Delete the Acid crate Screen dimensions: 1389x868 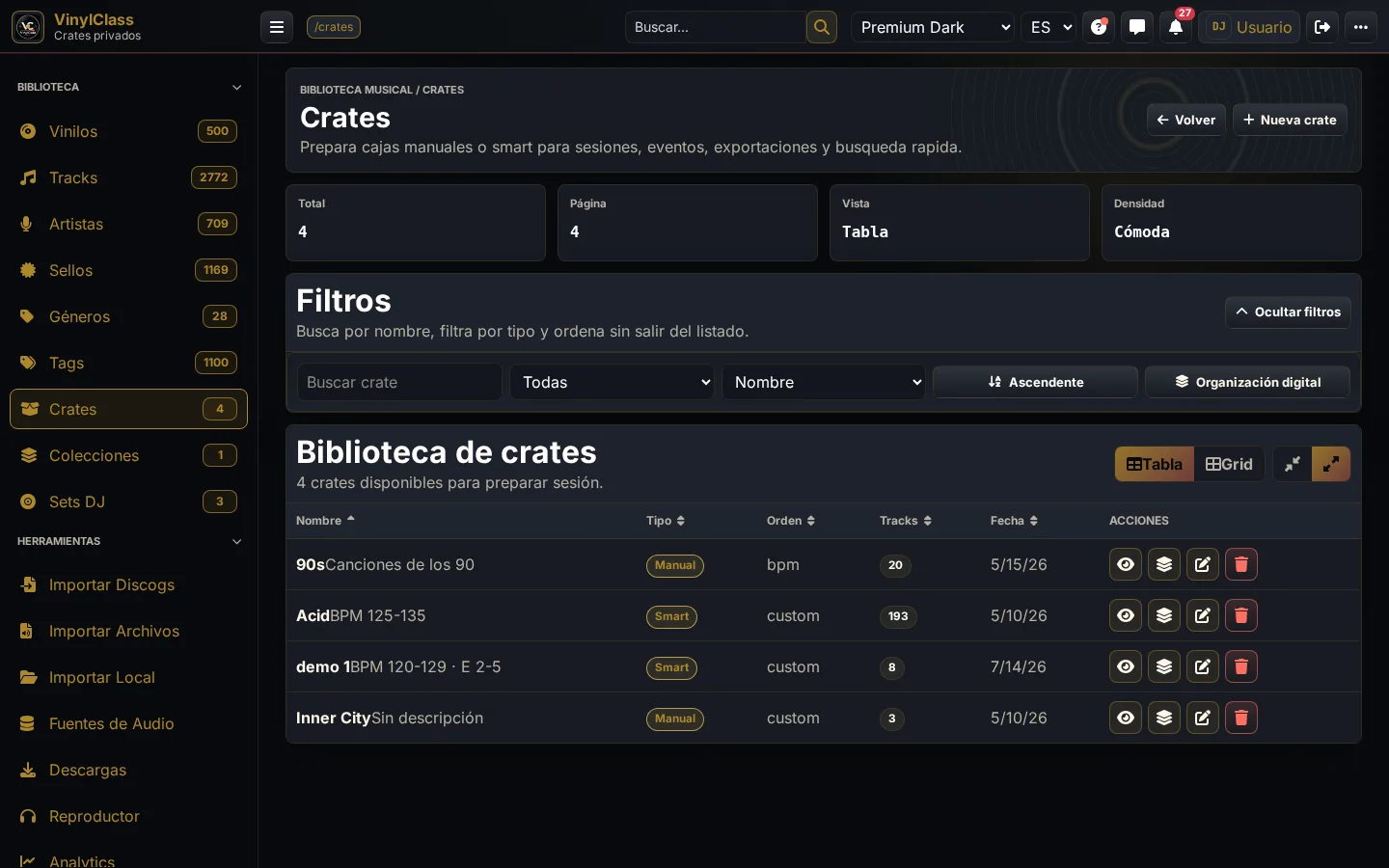pyautogui.click(x=1241, y=615)
